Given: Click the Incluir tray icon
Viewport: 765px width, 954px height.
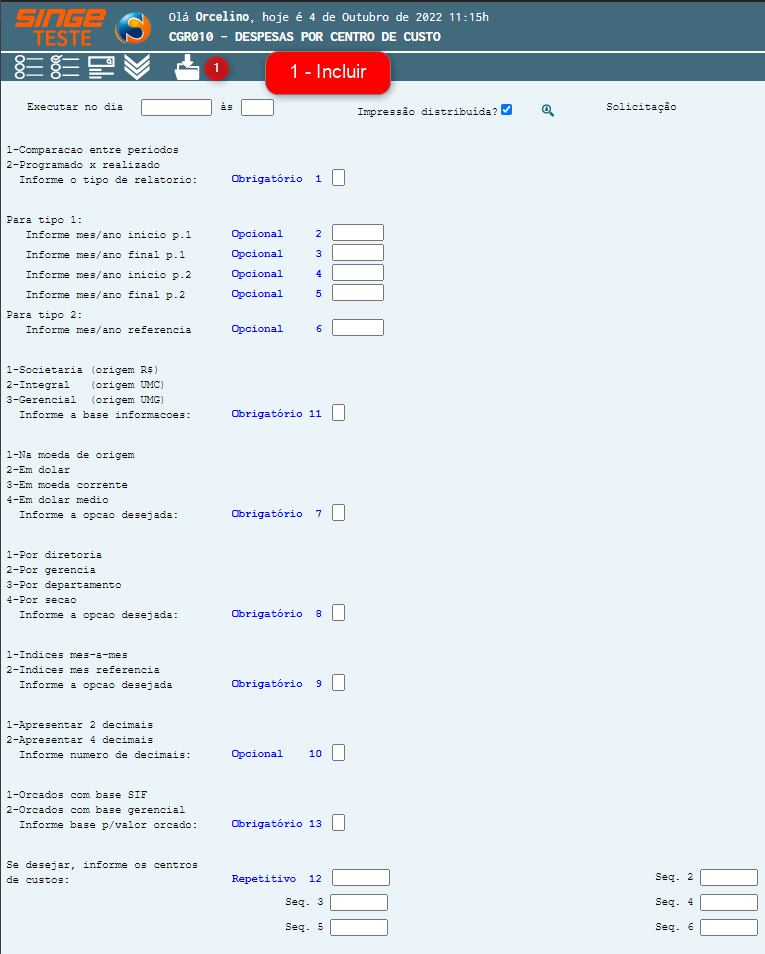Looking at the screenshot, I should pyautogui.click(x=187, y=68).
